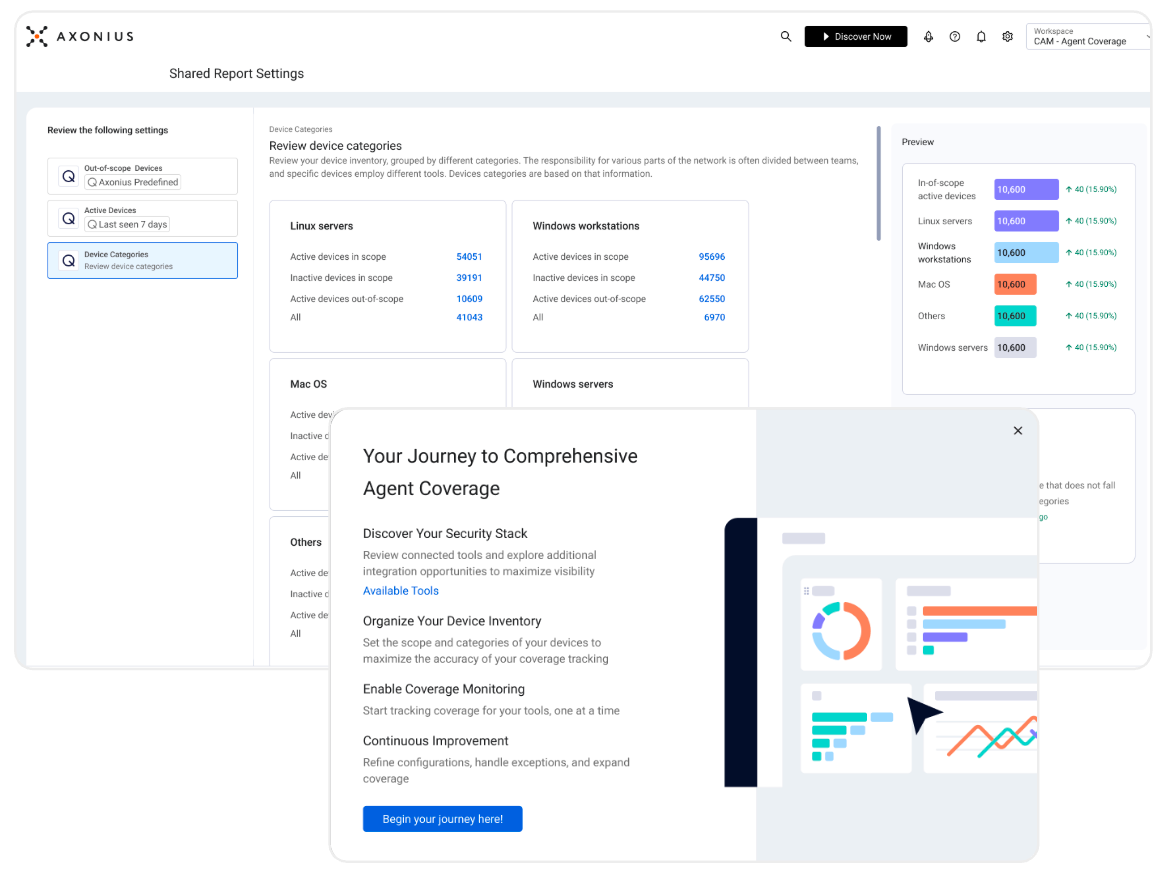Click the Discover Now button
1168x880 pixels.
pyautogui.click(x=855, y=37)
